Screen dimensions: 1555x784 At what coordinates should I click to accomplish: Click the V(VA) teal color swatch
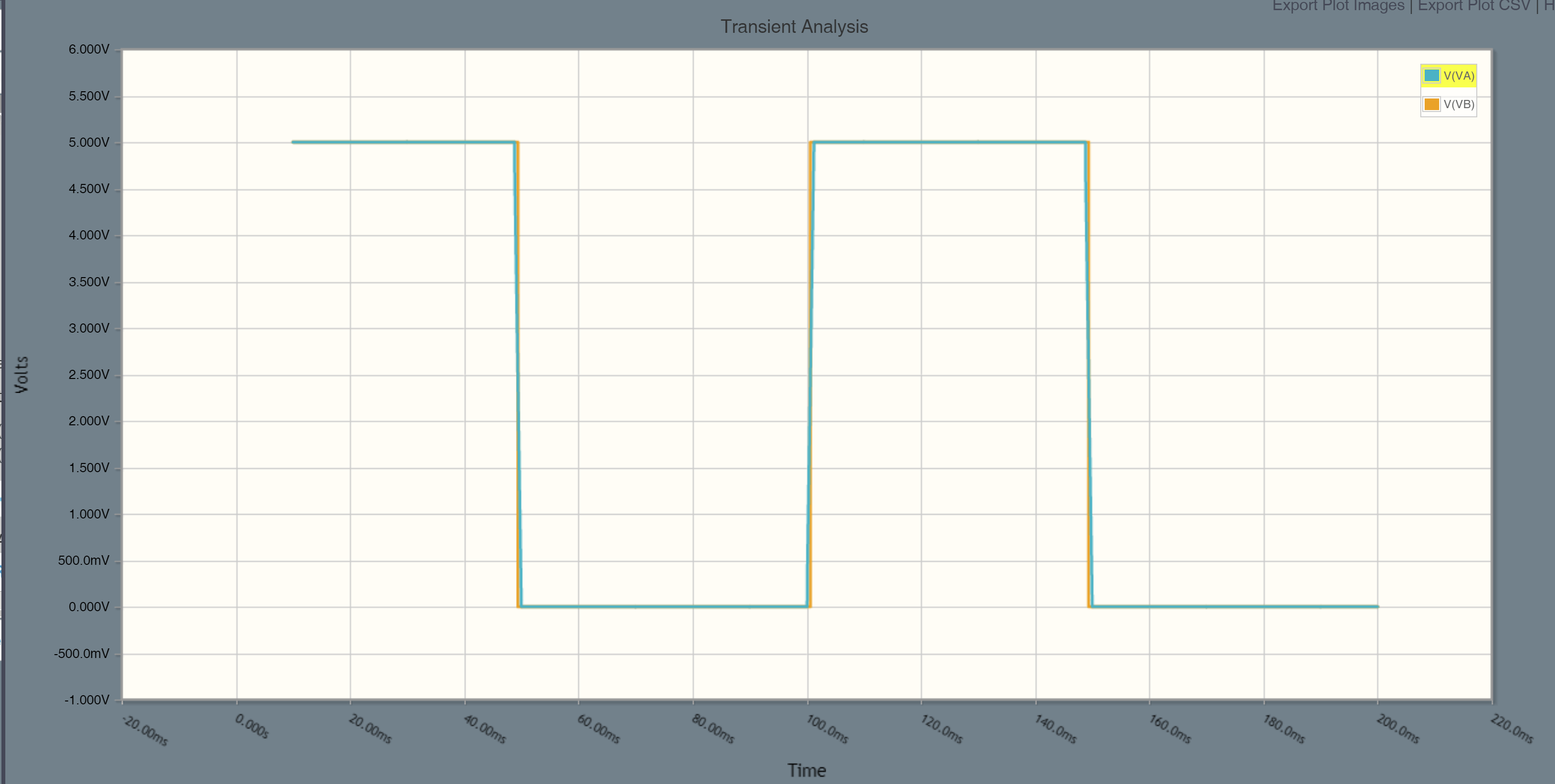click(1431, 75)
